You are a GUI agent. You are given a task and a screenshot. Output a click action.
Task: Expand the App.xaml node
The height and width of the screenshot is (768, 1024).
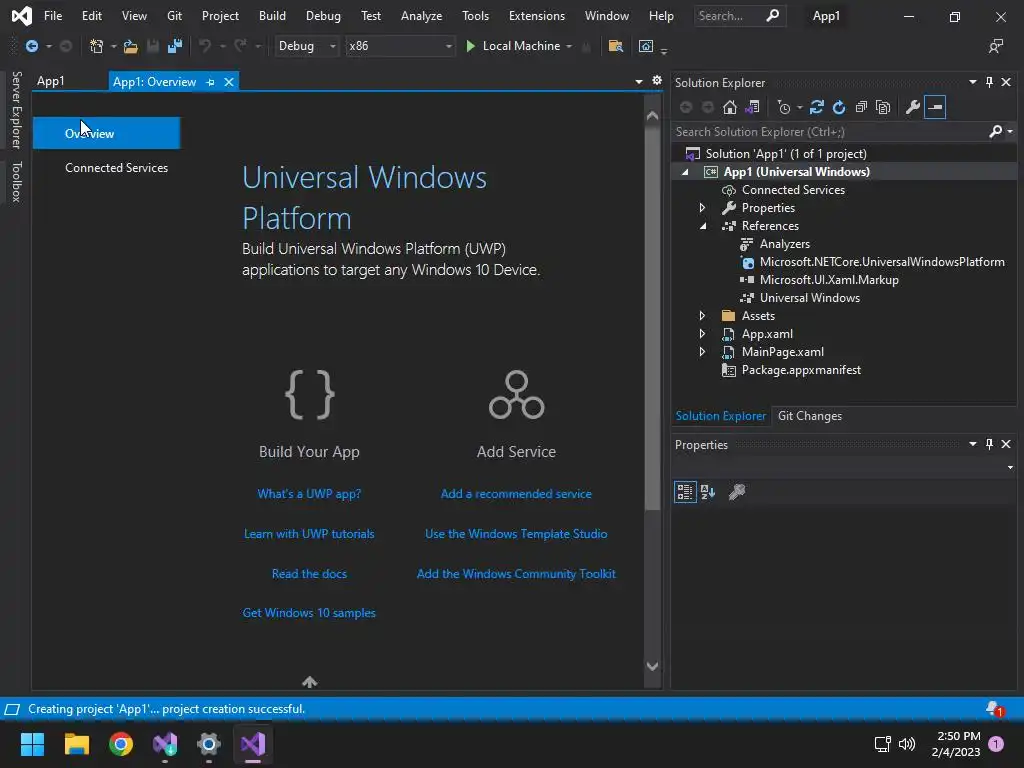click(x=703, y=334)
